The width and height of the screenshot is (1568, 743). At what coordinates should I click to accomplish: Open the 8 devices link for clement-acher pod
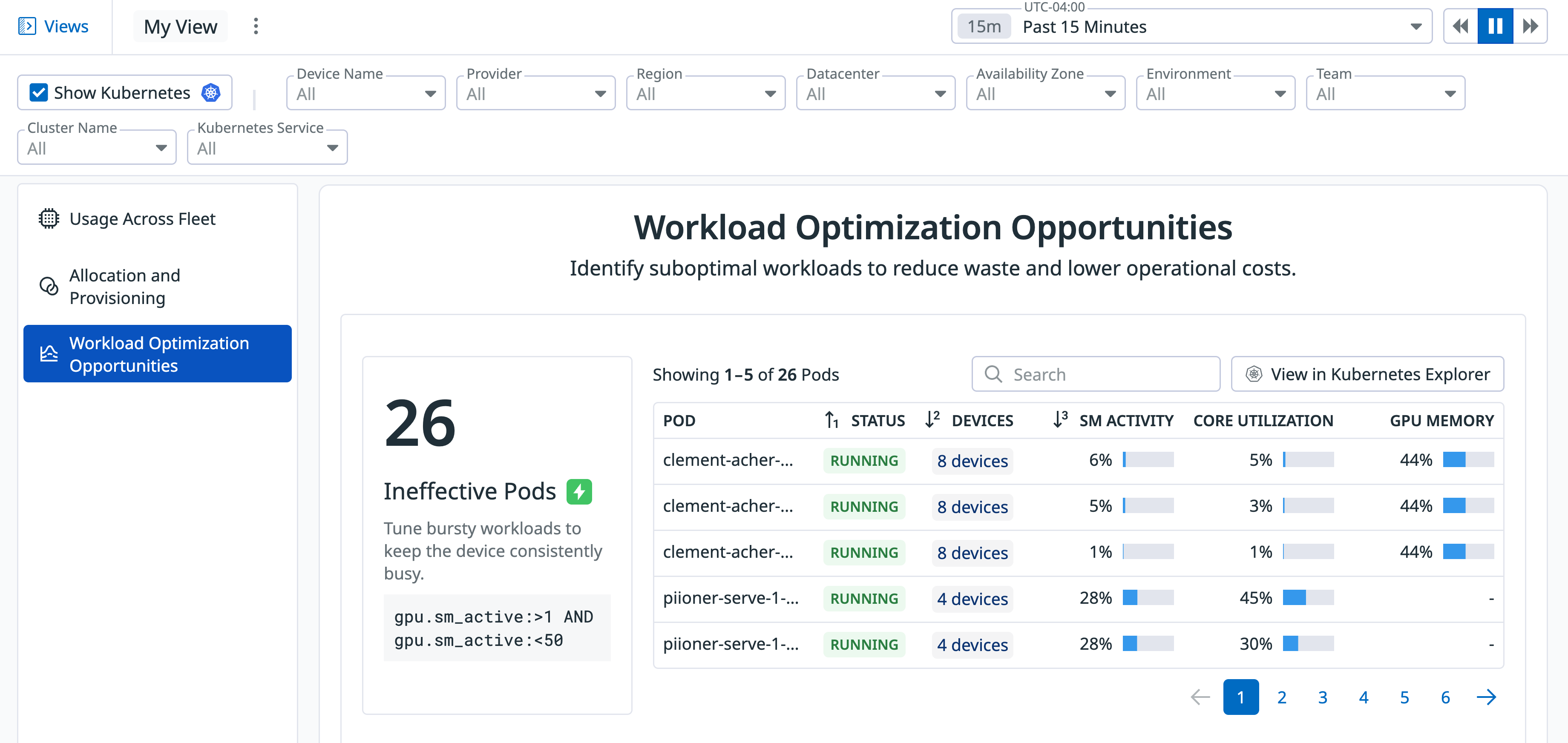[x=972, y=461]
